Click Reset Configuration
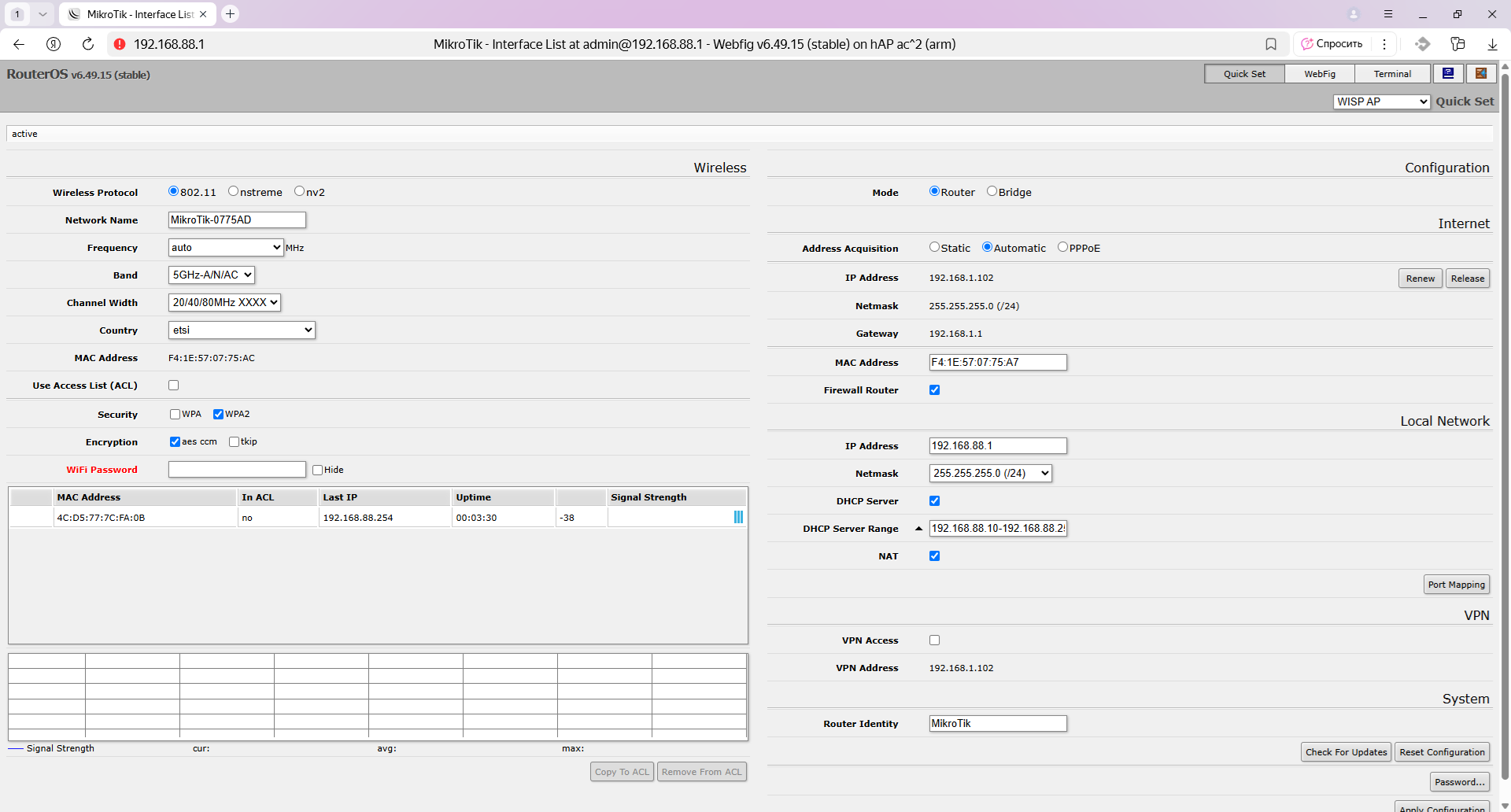 click(1442, 752)
